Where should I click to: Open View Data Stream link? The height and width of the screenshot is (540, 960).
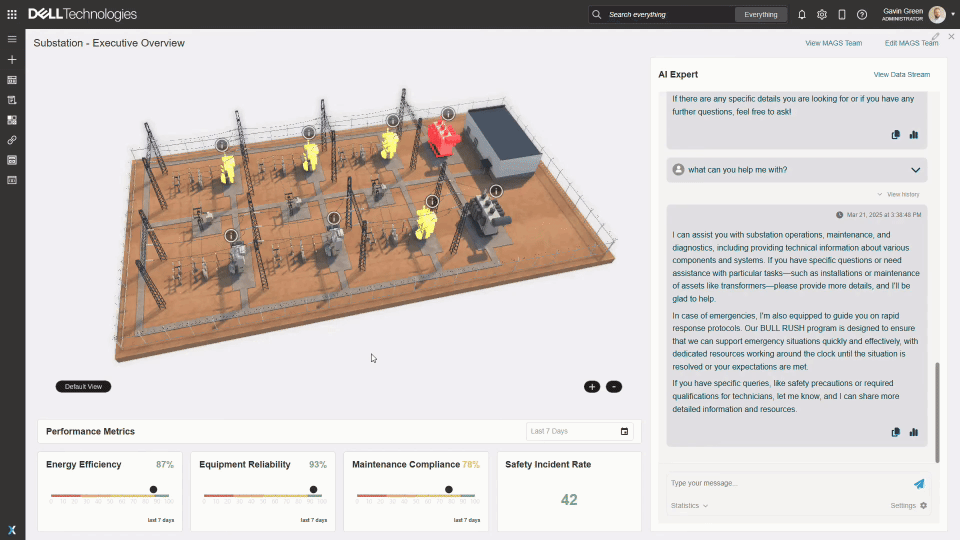pos(901,75)
